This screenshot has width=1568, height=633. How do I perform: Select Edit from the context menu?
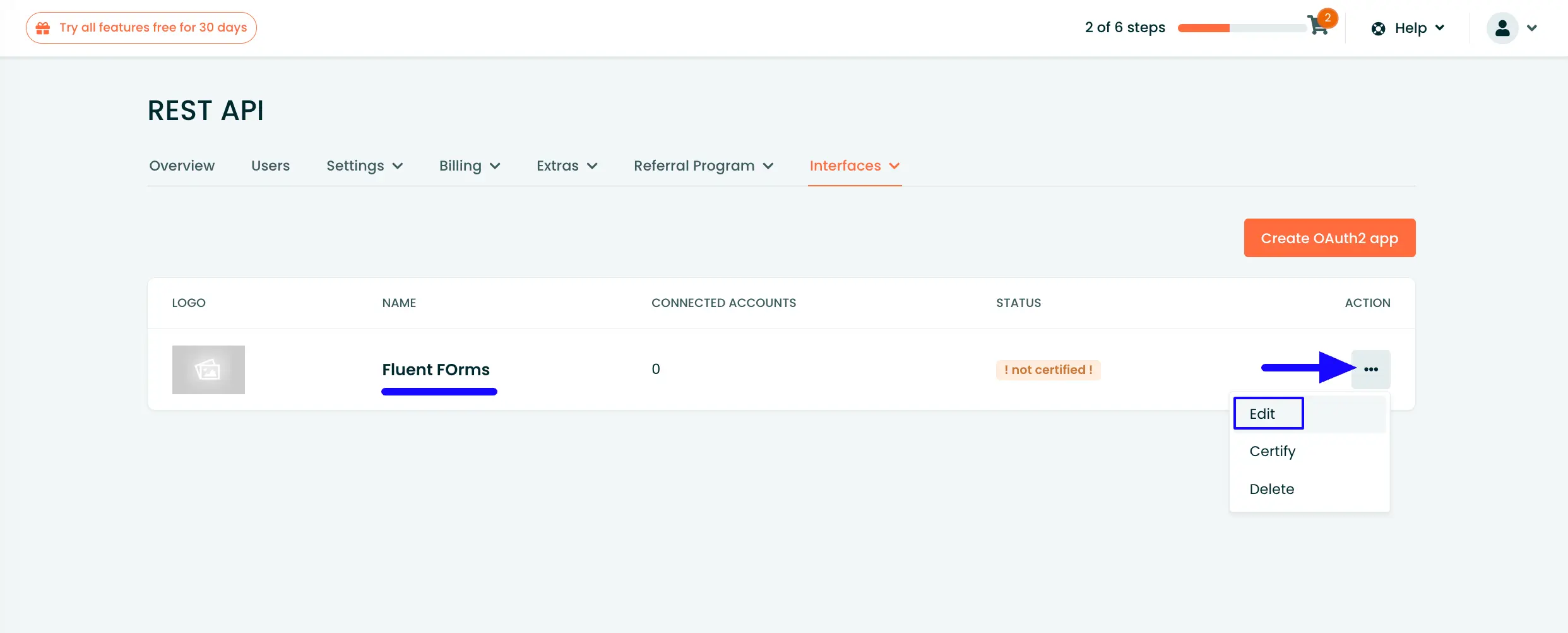pyautogui.click(x=1262, y=413)
